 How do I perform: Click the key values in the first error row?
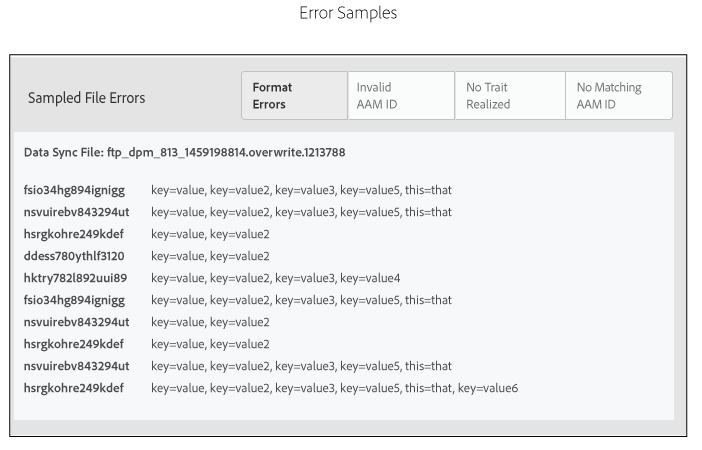(x=301, y=190)
